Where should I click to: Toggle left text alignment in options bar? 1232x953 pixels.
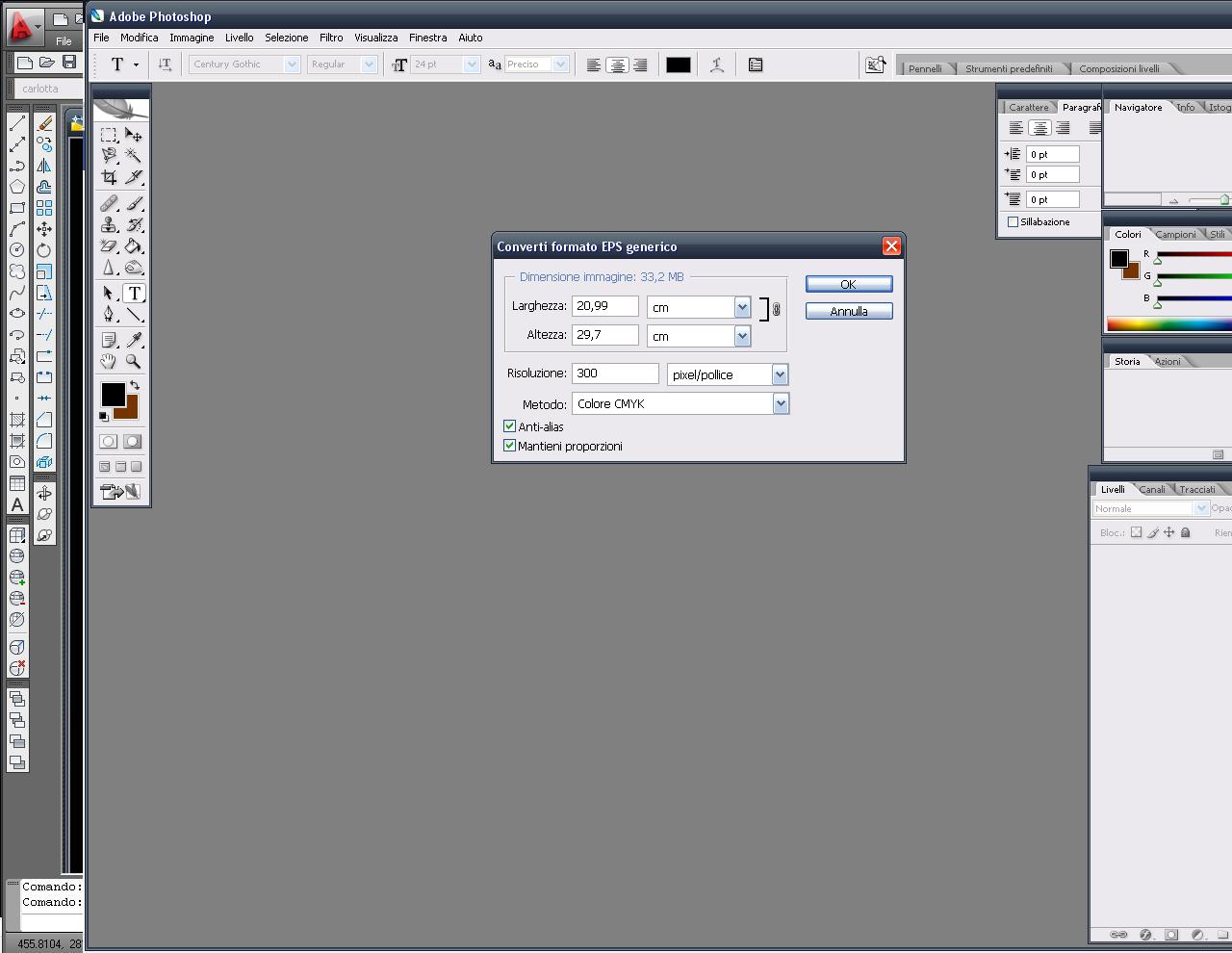[594, 64]
